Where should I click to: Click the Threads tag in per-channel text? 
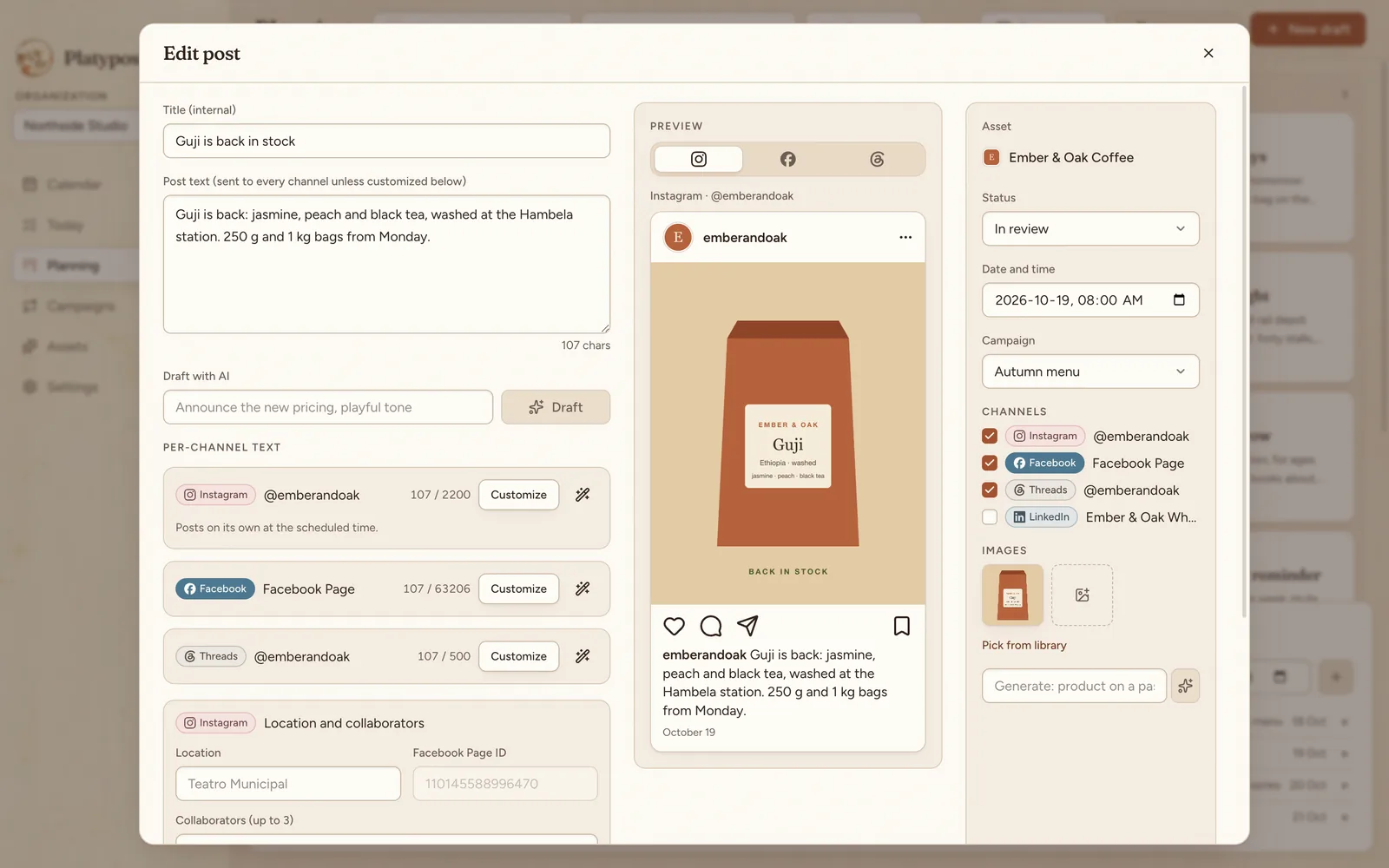coord(211,656)
